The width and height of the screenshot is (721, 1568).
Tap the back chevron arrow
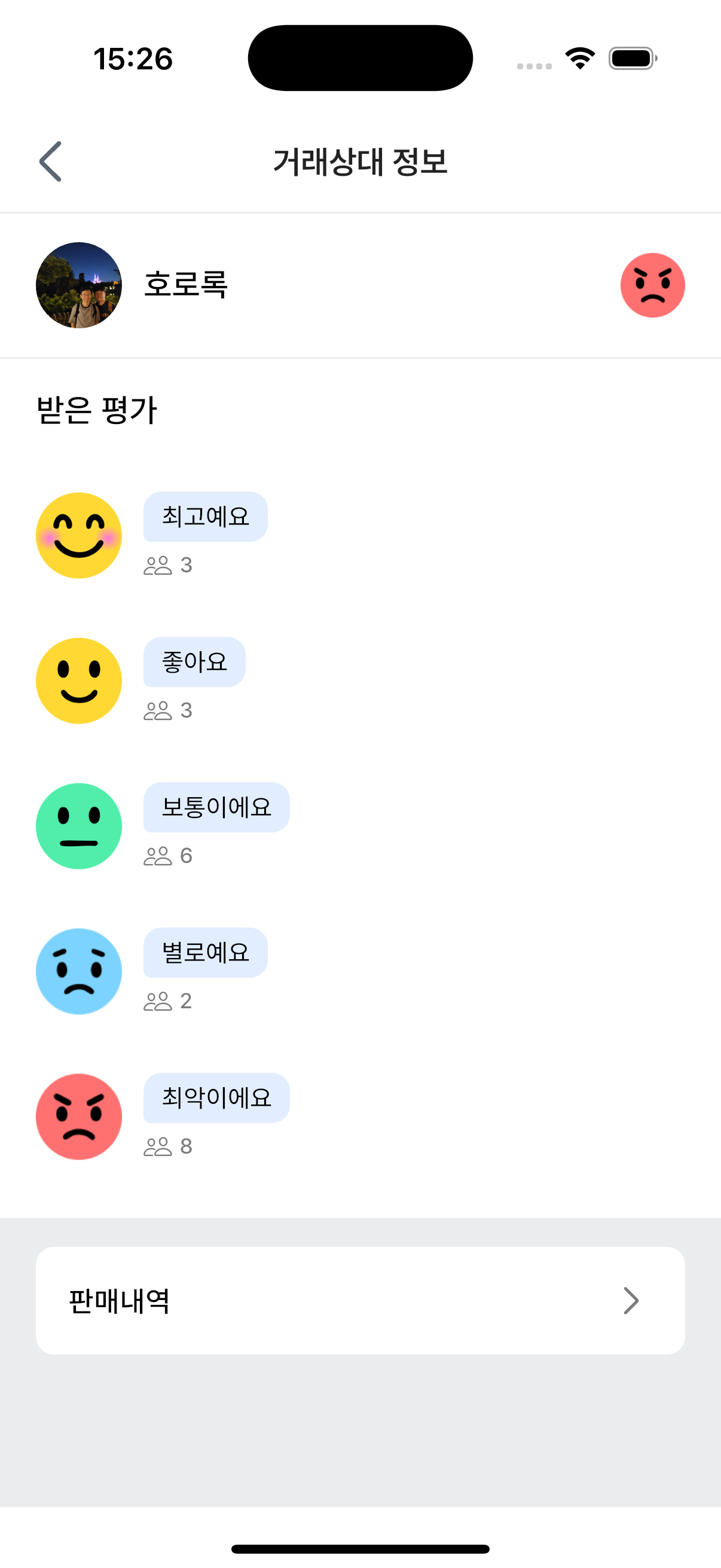coord(50,161)
